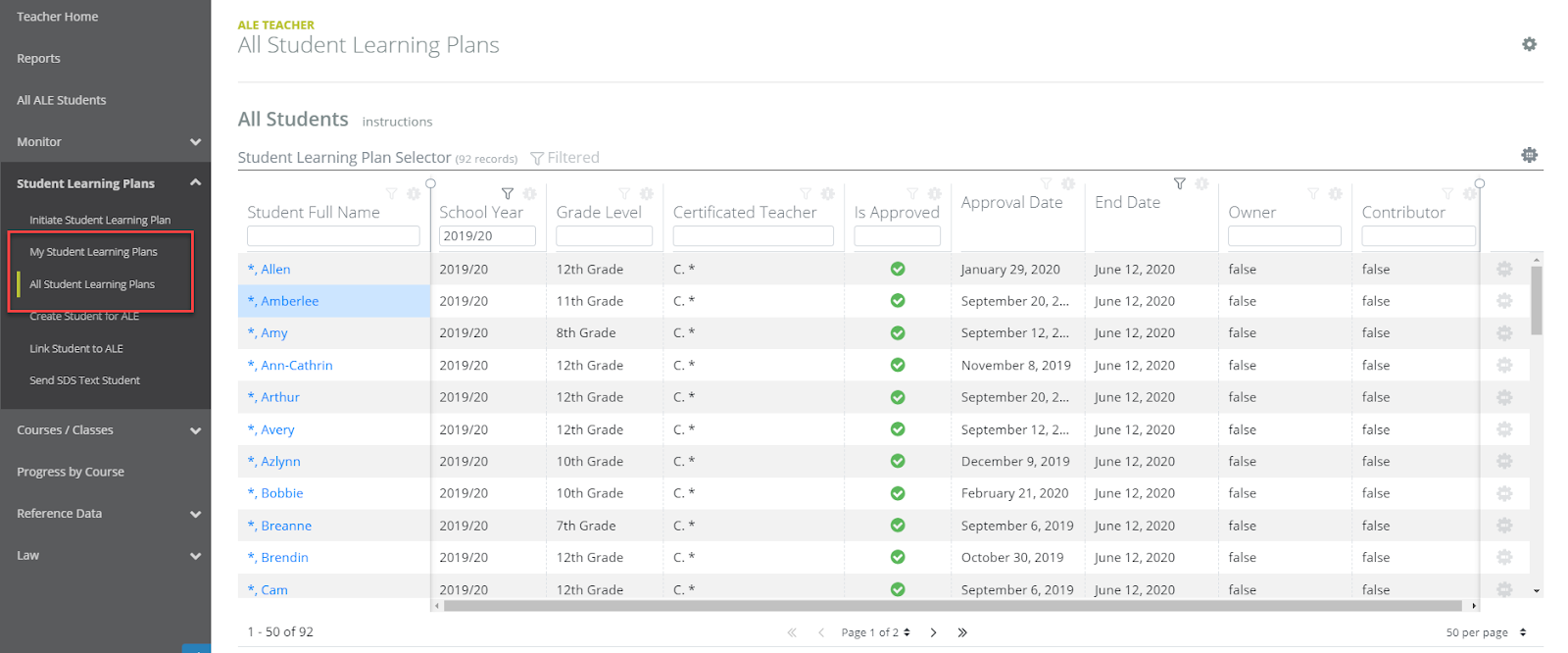This screenshot has height=653, width=1568.
Task: Open Owner column filter funnel
Action: click(1313, 194)
